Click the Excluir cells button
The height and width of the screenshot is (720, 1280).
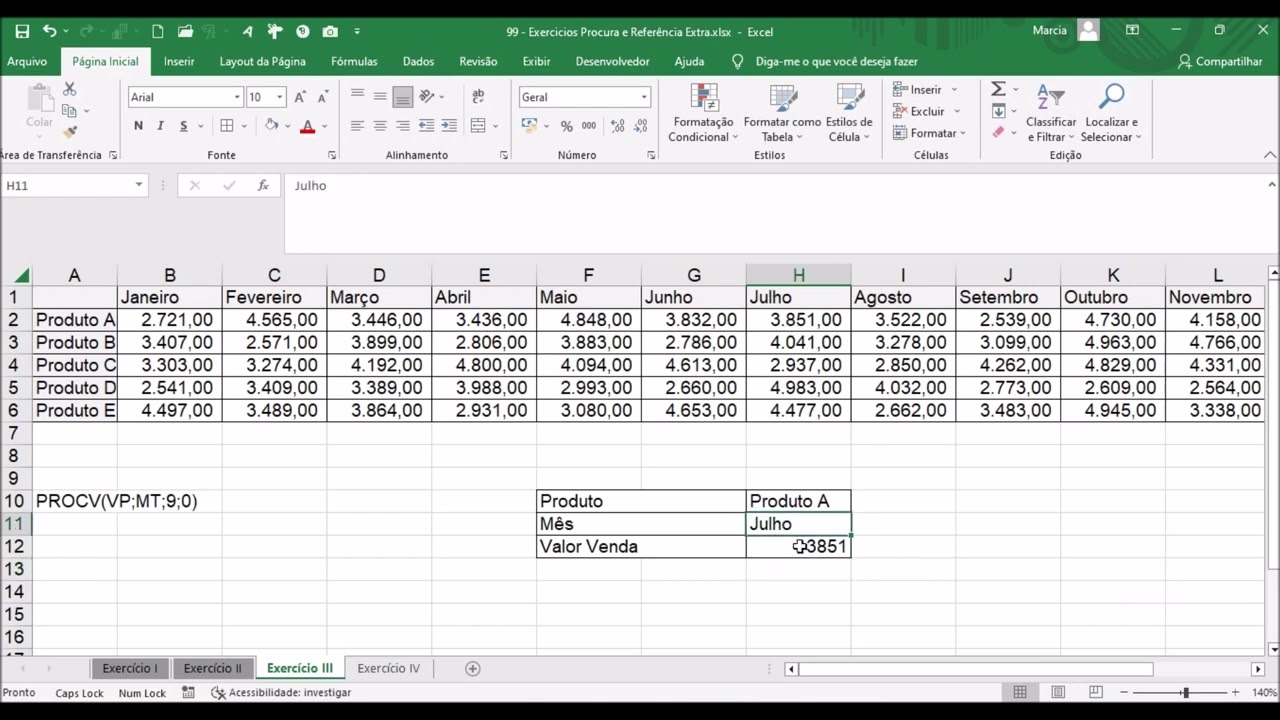point(927,111)
